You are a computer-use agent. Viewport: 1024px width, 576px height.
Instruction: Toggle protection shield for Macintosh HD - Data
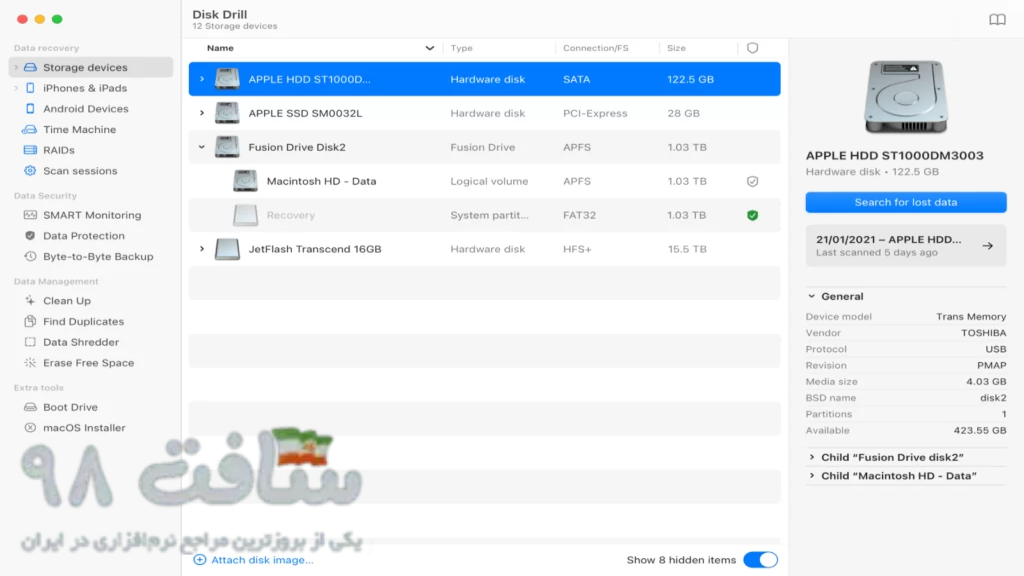click(752, 182)
